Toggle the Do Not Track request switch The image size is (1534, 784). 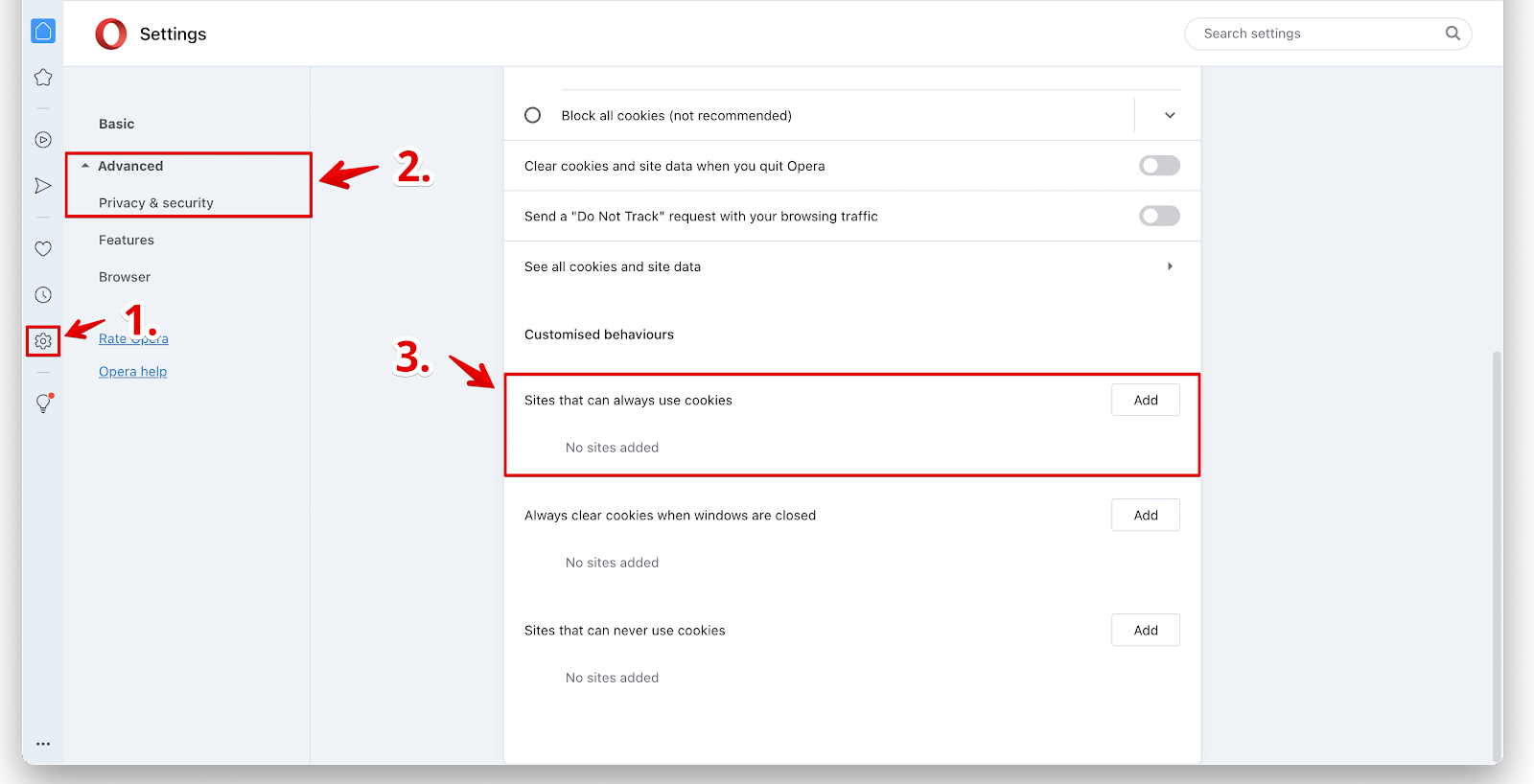coord(1158,217)
